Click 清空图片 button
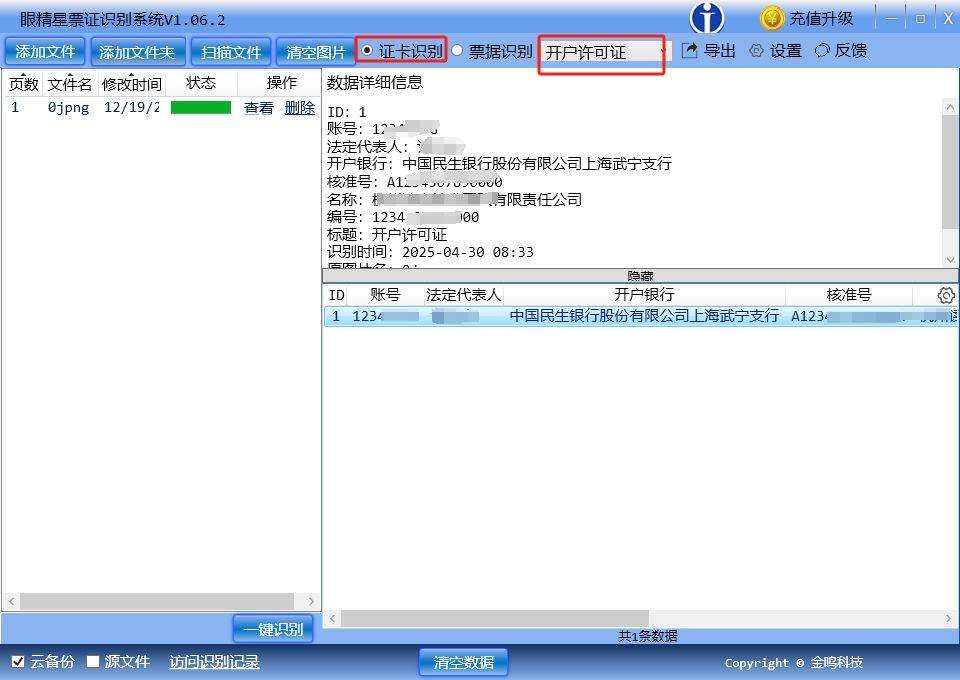Screen dimensions: 960x680 click(x=315, y=52)
